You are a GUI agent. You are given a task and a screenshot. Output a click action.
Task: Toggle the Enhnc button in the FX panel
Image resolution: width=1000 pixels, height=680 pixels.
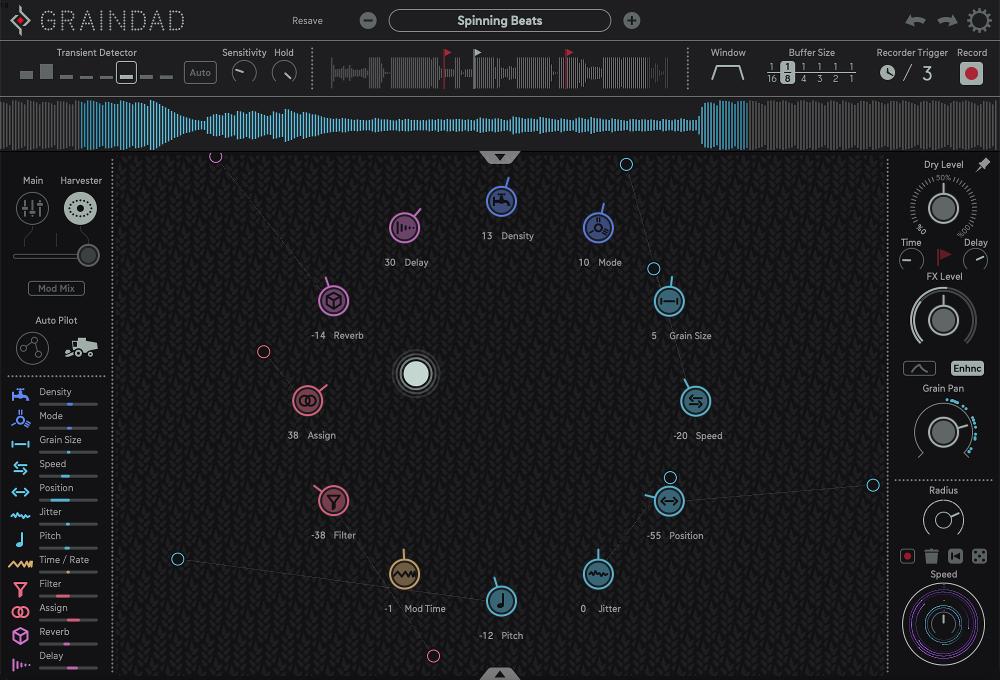click(x=966, y=368)
